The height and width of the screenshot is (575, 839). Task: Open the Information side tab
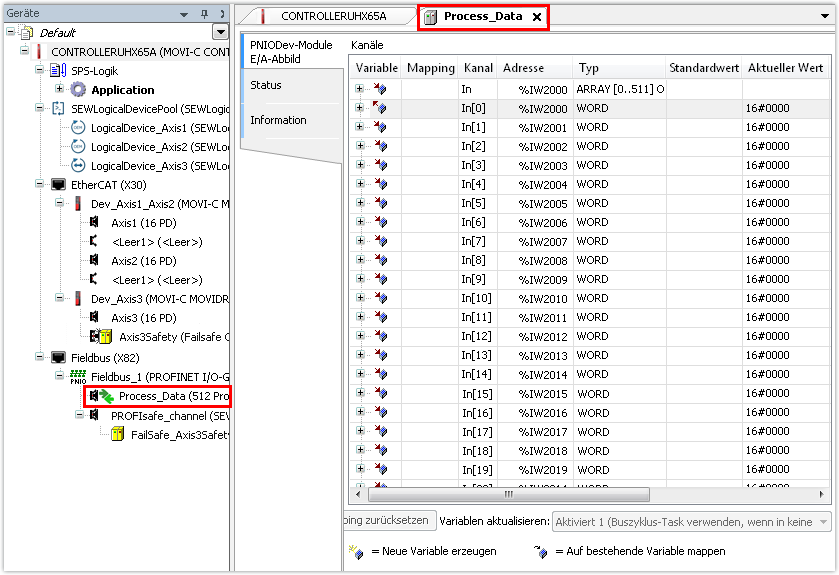point(278,120)
